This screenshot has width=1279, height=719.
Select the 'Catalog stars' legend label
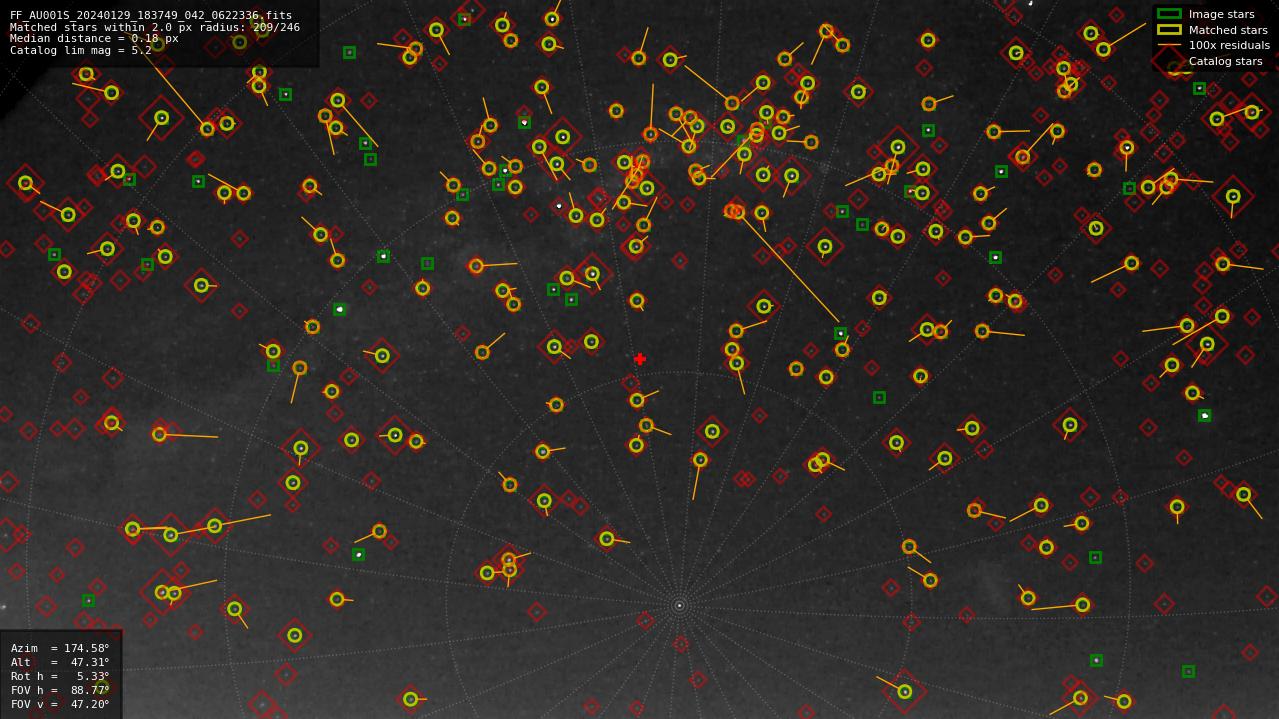[x=1225, y=61]
